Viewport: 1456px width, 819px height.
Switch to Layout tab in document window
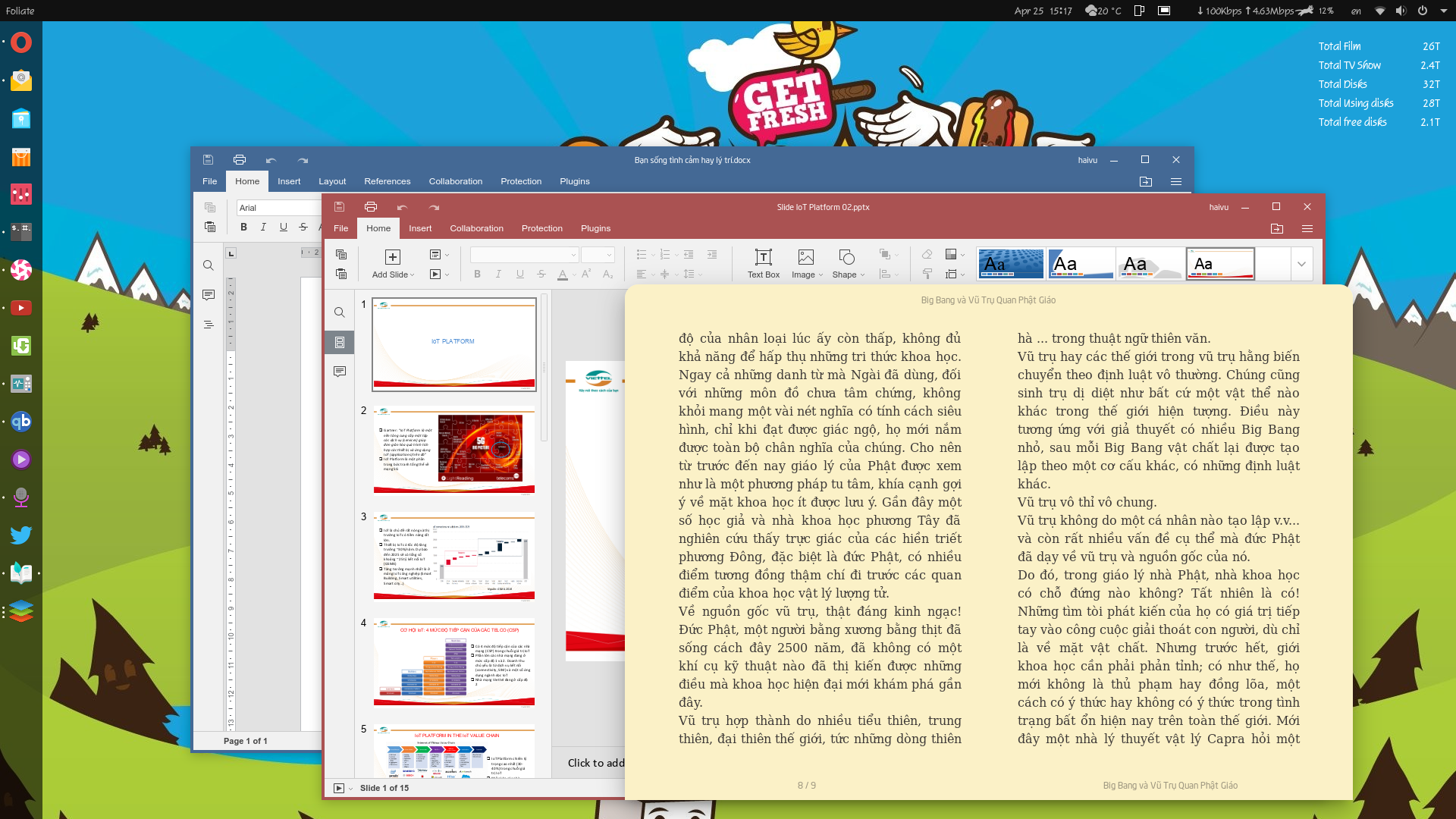pos(332,181)
